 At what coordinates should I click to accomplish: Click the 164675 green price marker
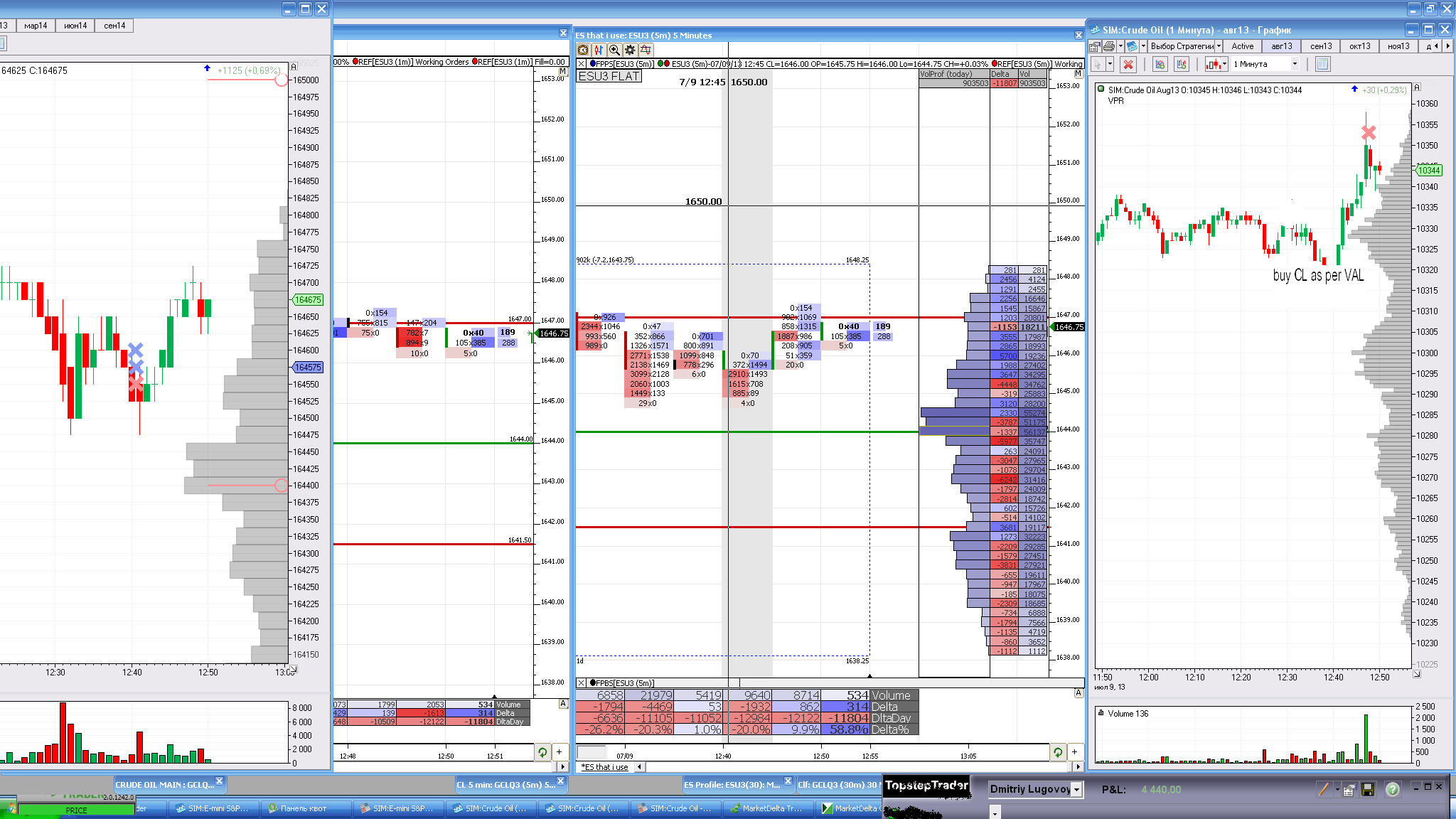coord(308,300)
